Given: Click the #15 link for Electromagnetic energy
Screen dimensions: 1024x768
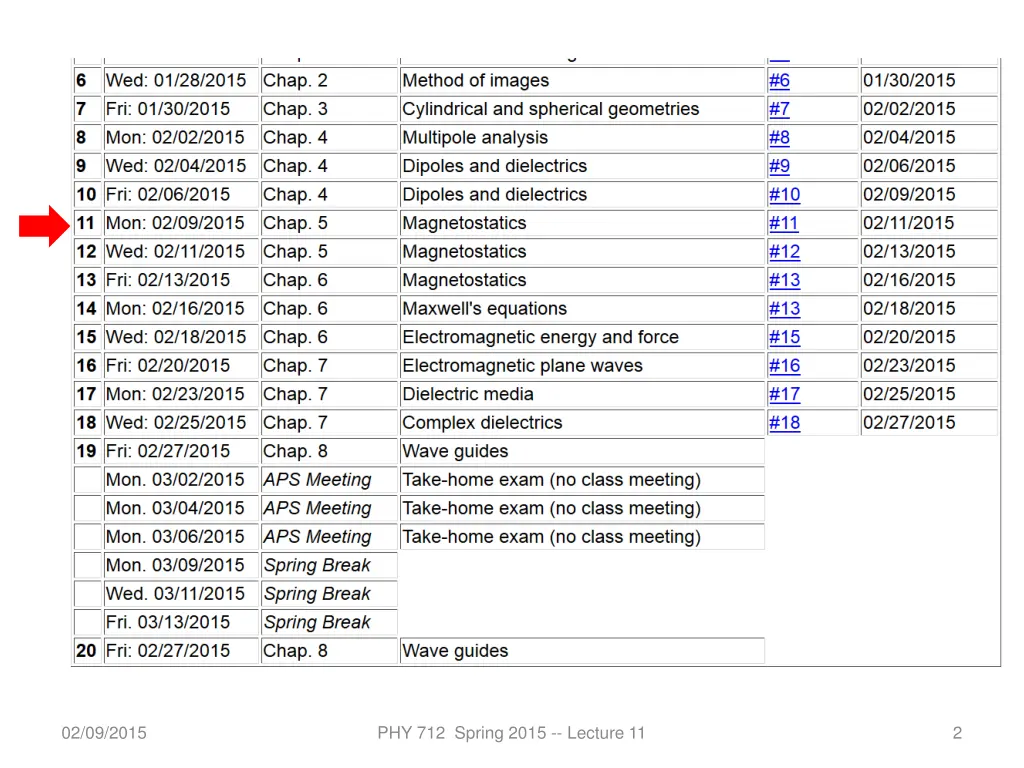Looking at the screenshot, I should click(x=784, y=338).
